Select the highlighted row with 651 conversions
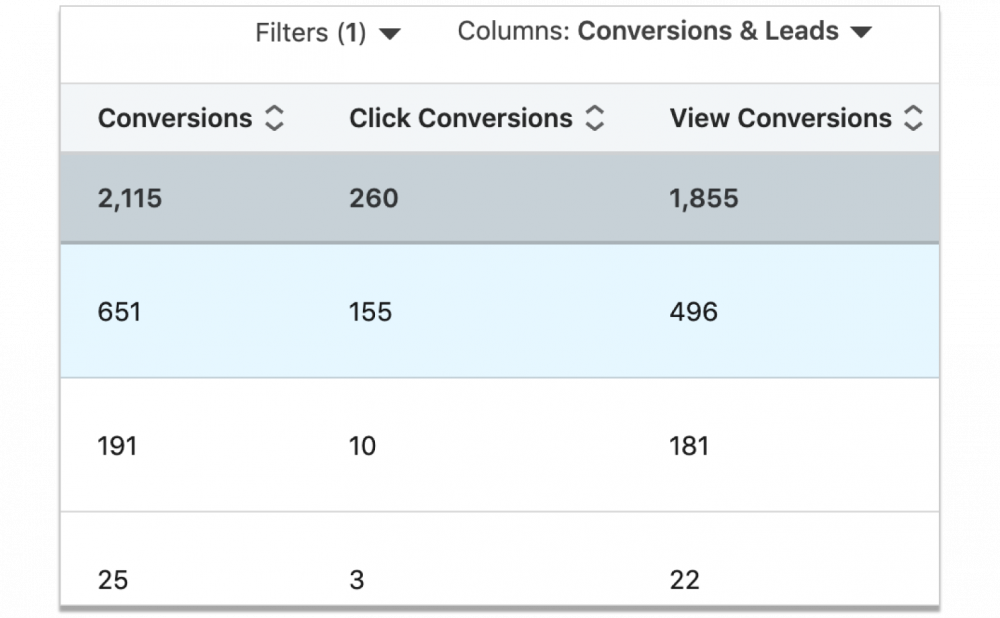Image resolution: width=1000 pixels, height=618 pixels. (499, 311)
